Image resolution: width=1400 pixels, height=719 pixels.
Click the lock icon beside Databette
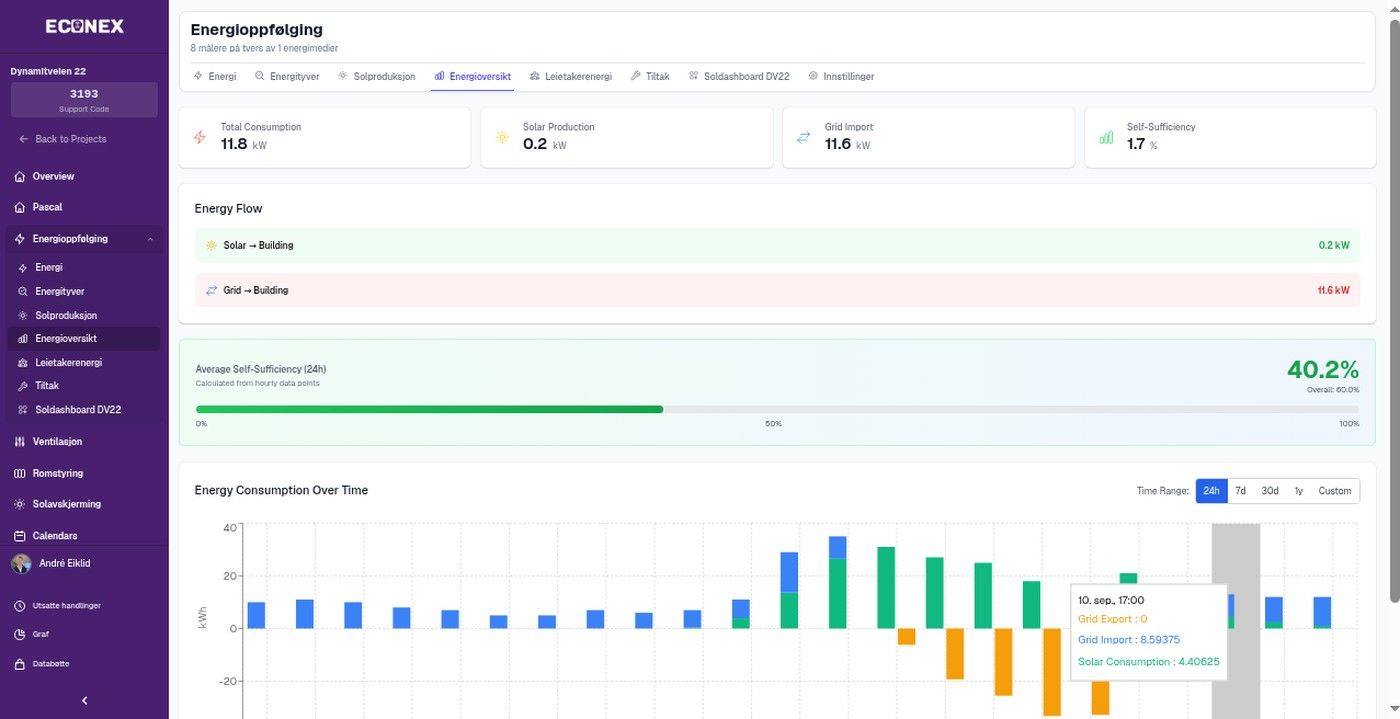[x=20, y=664]
